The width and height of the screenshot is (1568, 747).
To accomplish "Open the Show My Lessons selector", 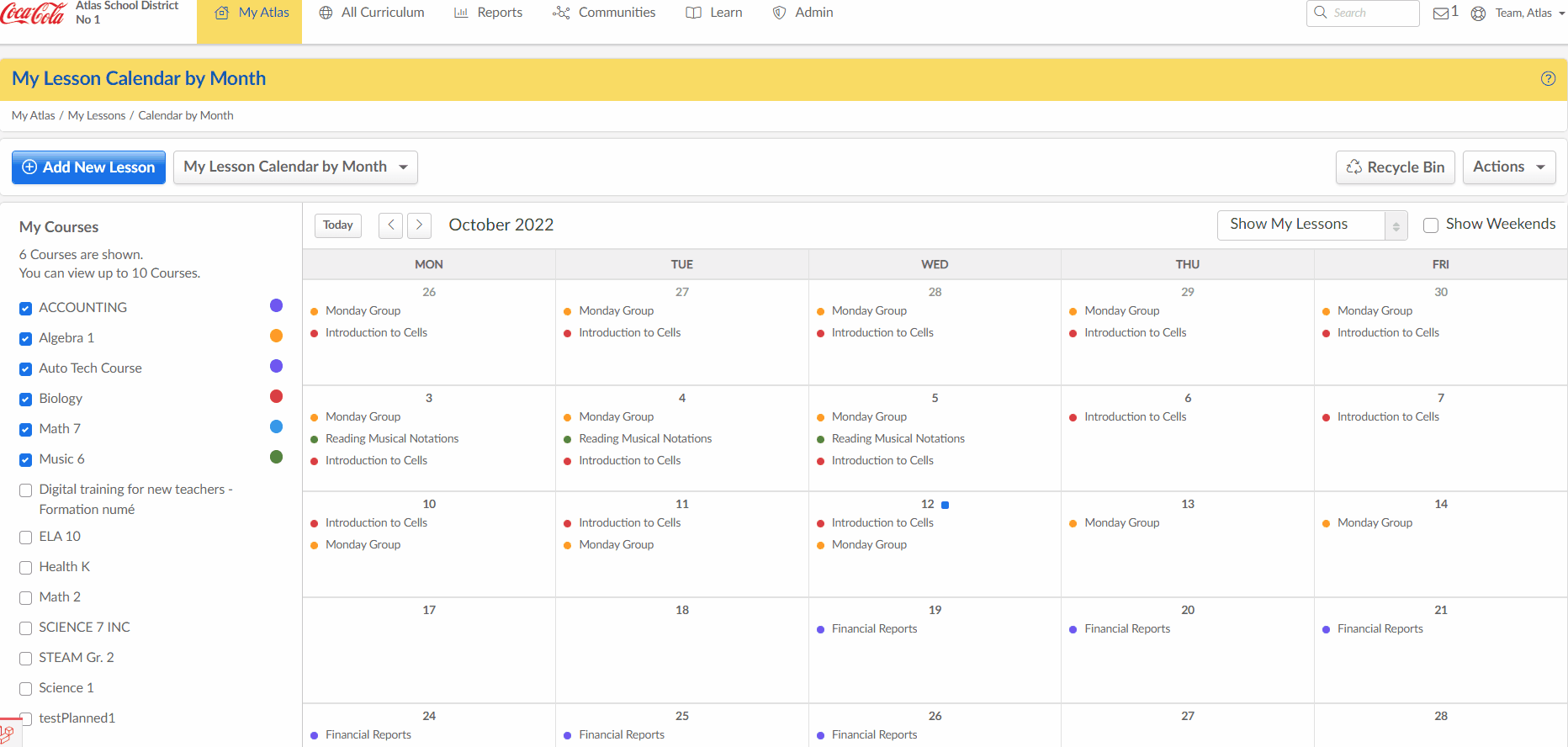I will coord(1311,225).
